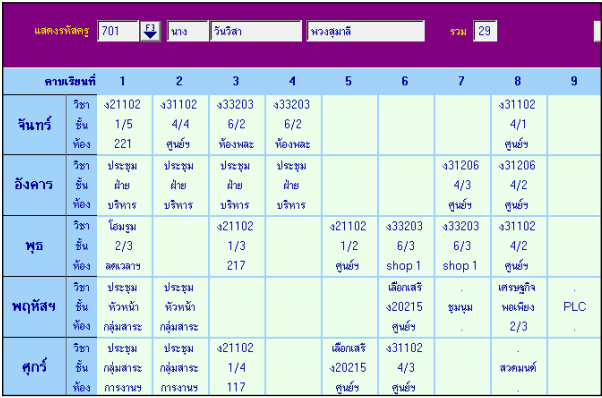
Task: Select Thursday period 9 PLC cell
Action: (x=574, y=307)
